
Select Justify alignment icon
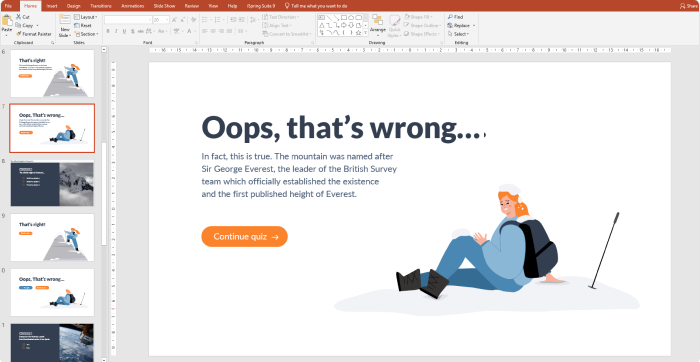[x=229, y=31]
